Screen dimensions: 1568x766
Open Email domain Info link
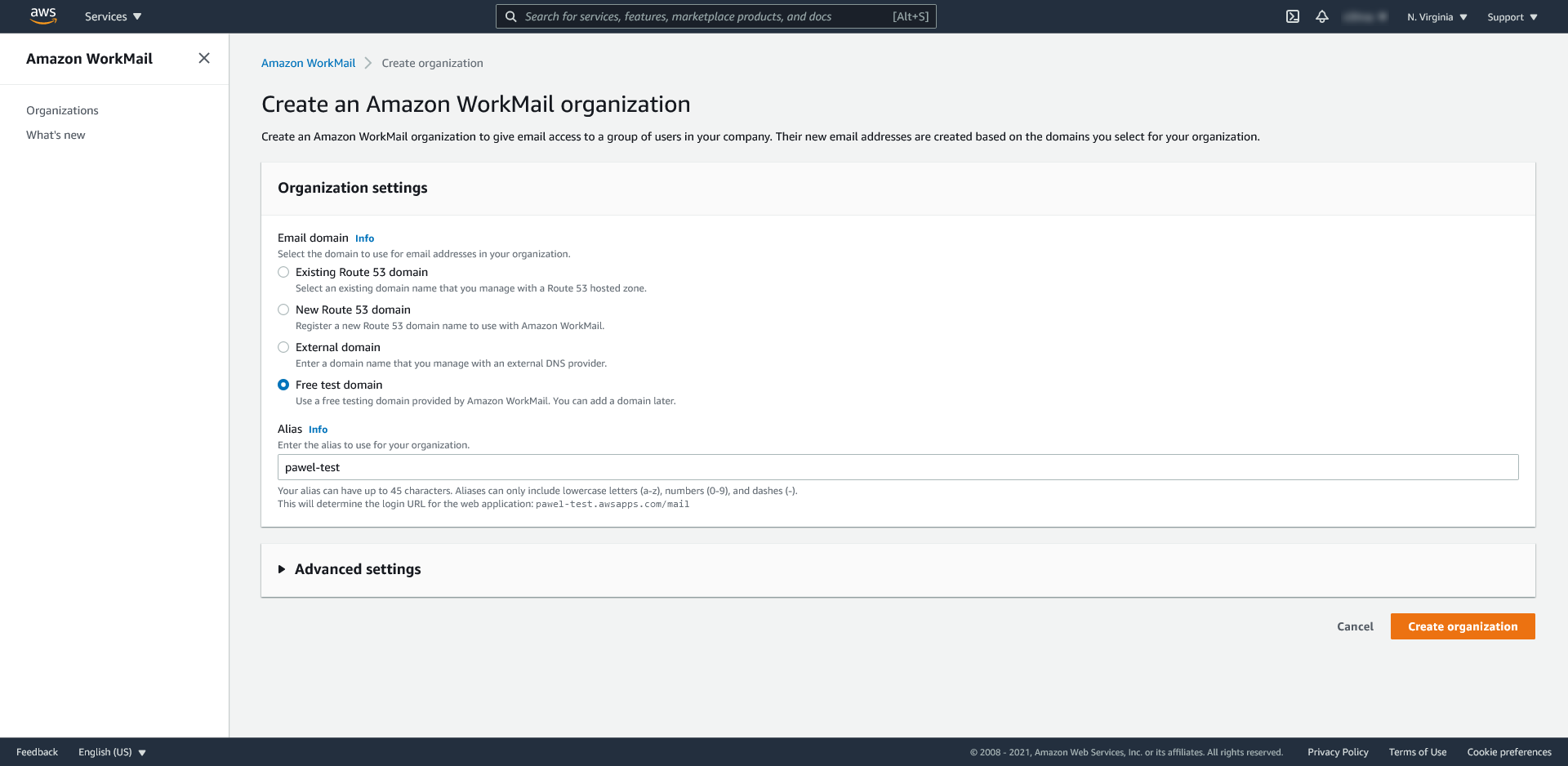click(364, 238)
